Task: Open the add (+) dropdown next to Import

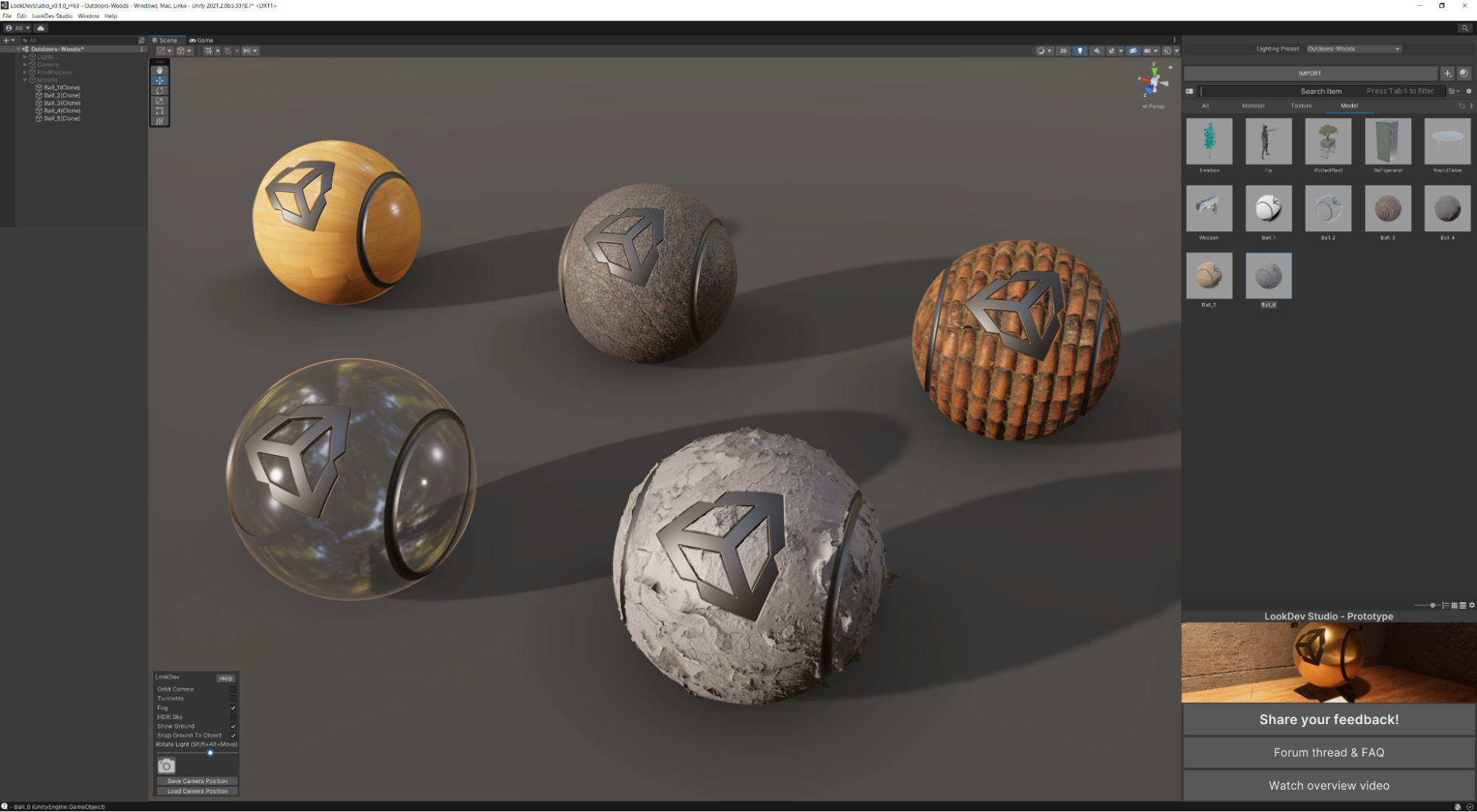Action: point(1447,73)
